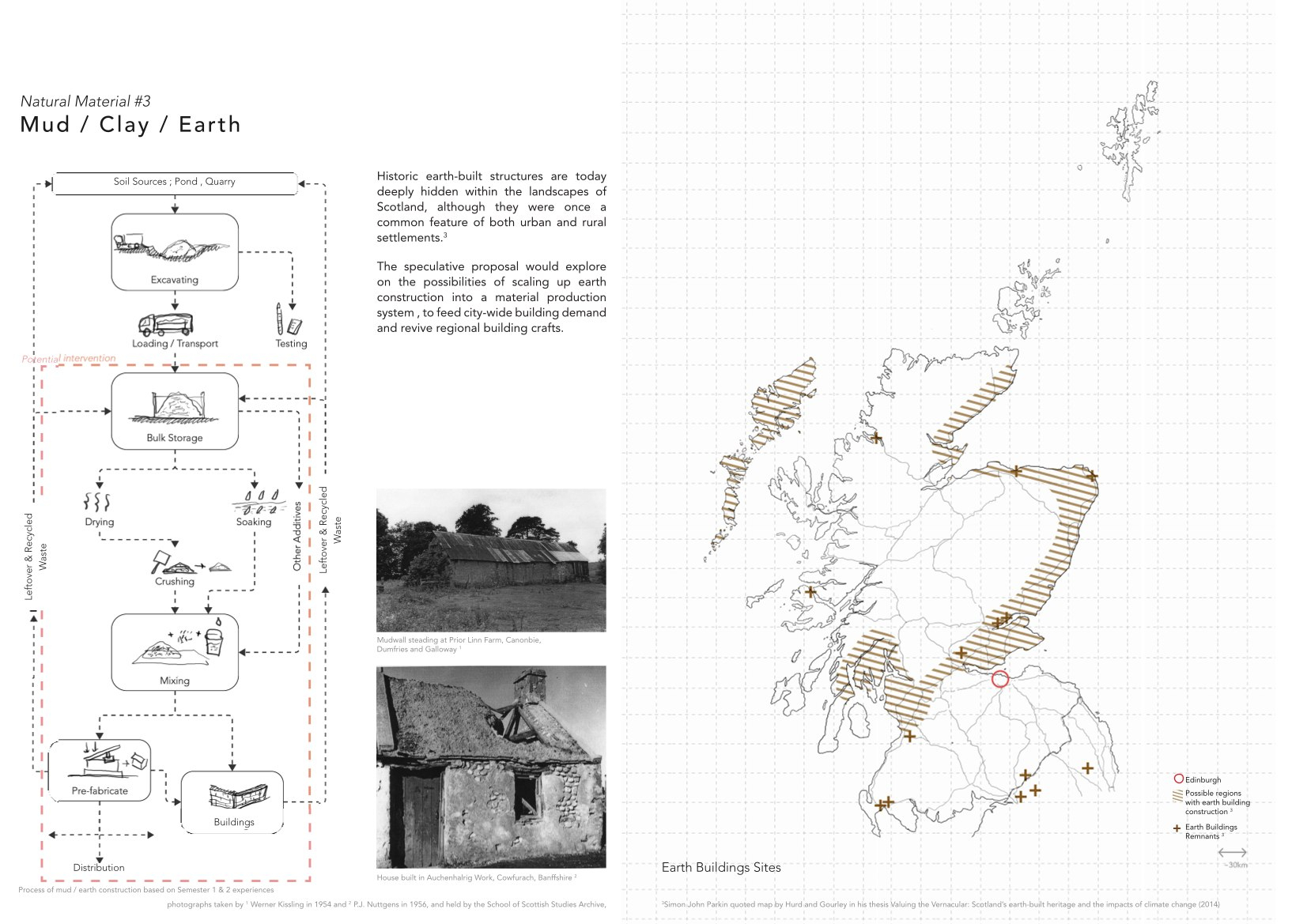Image resolution: width=1307 pixels, height=924 pixels.
Task: Click the Orkney Islands outline on map
Action: [1026, 299]
